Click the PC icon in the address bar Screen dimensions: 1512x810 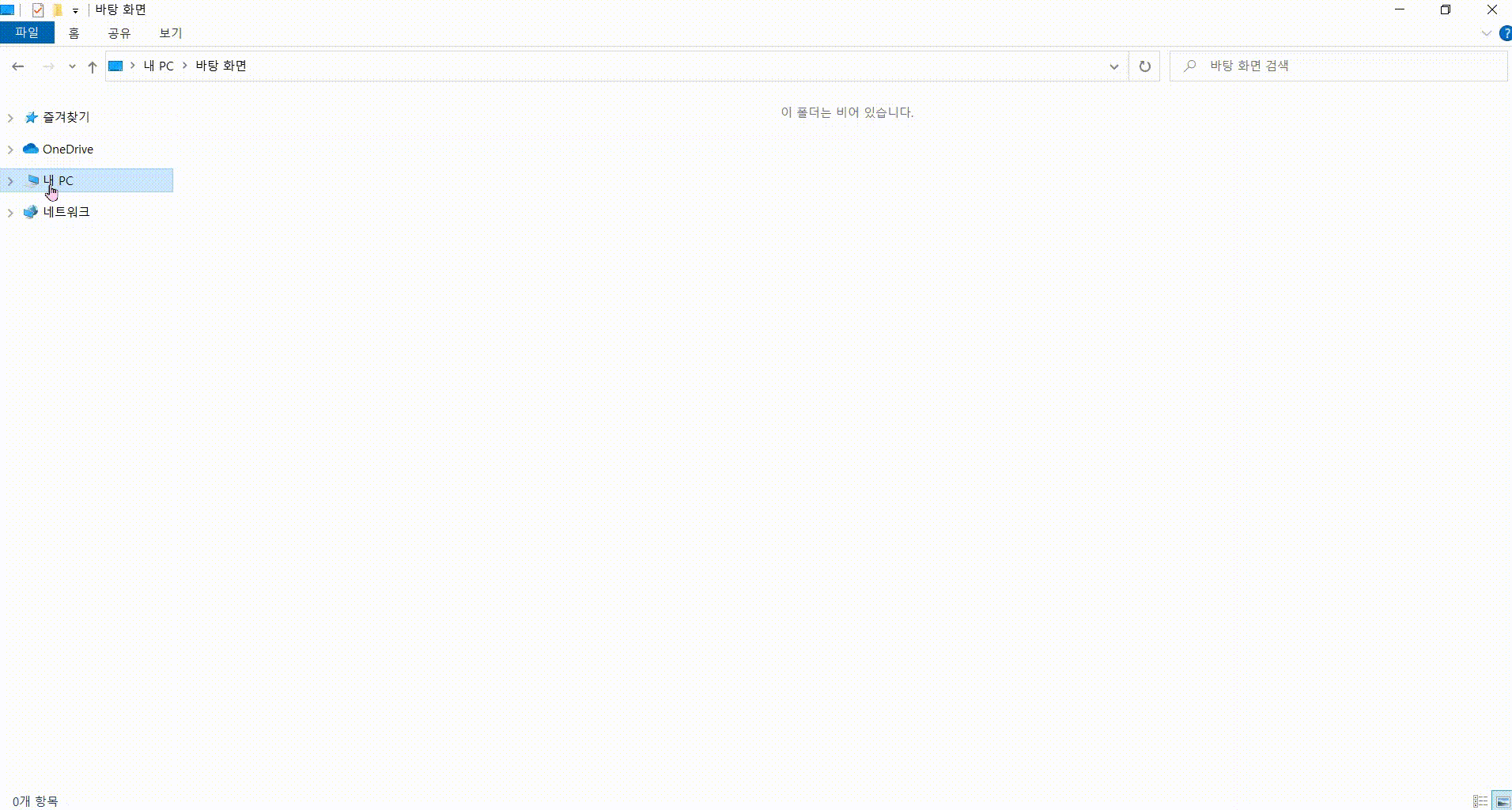click(x=115, y=66)
